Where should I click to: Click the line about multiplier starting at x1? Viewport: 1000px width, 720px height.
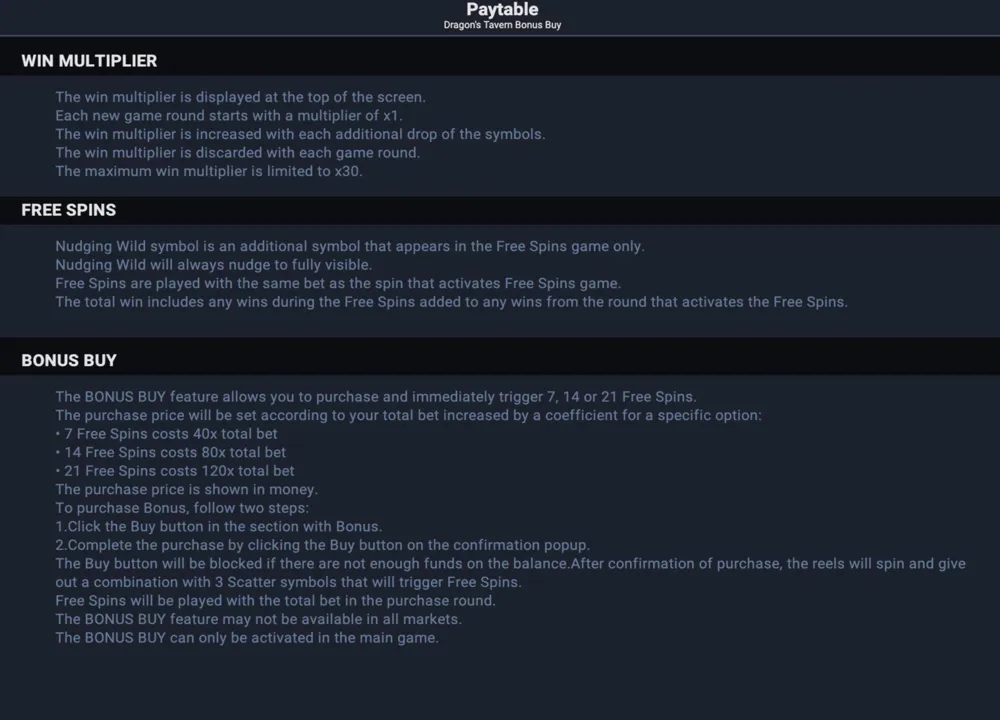click(x=228, y=116)
